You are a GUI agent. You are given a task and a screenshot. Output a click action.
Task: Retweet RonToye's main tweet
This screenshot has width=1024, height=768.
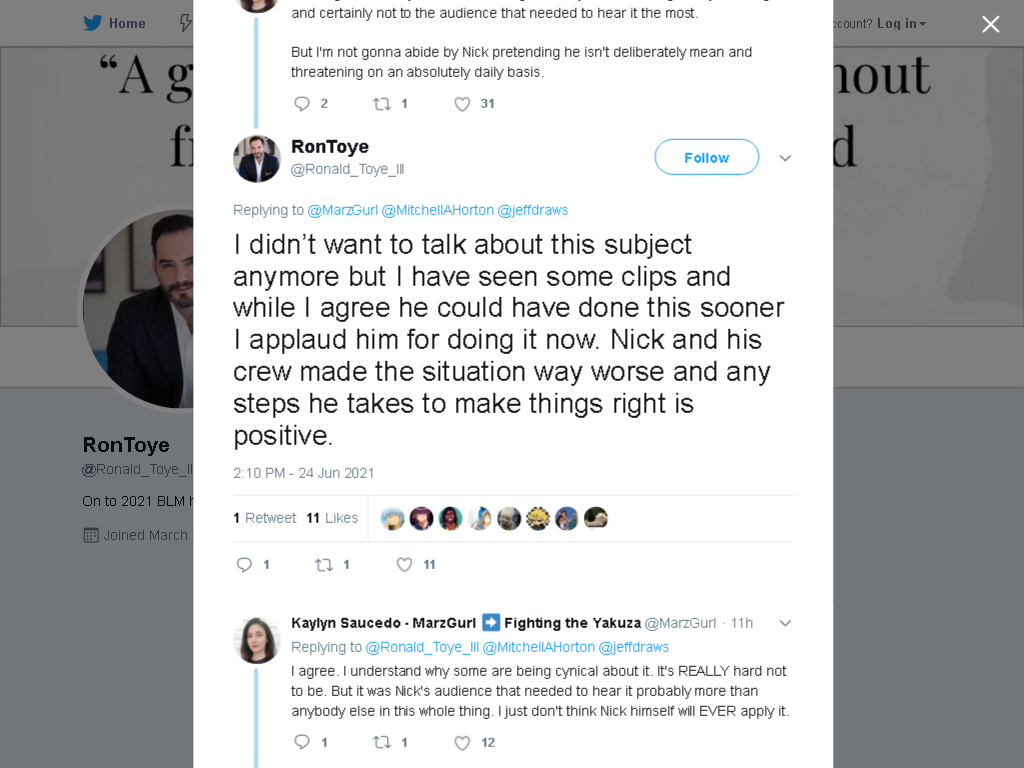(x=324, y=564)
